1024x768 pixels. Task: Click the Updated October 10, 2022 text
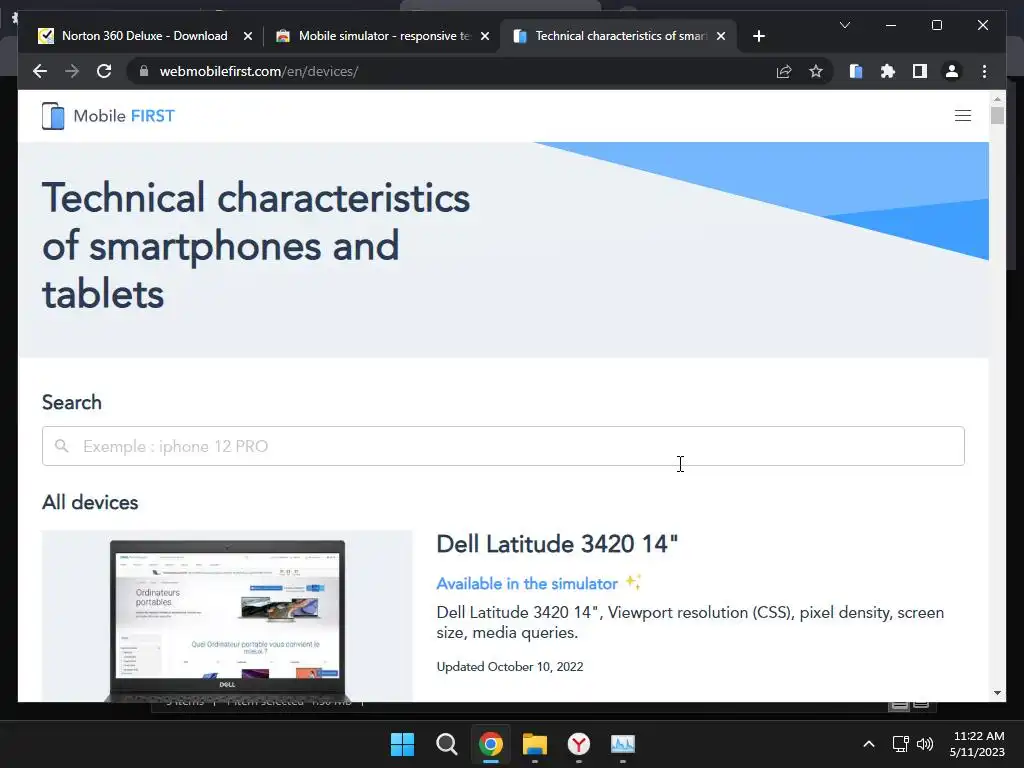click(509, 667)
